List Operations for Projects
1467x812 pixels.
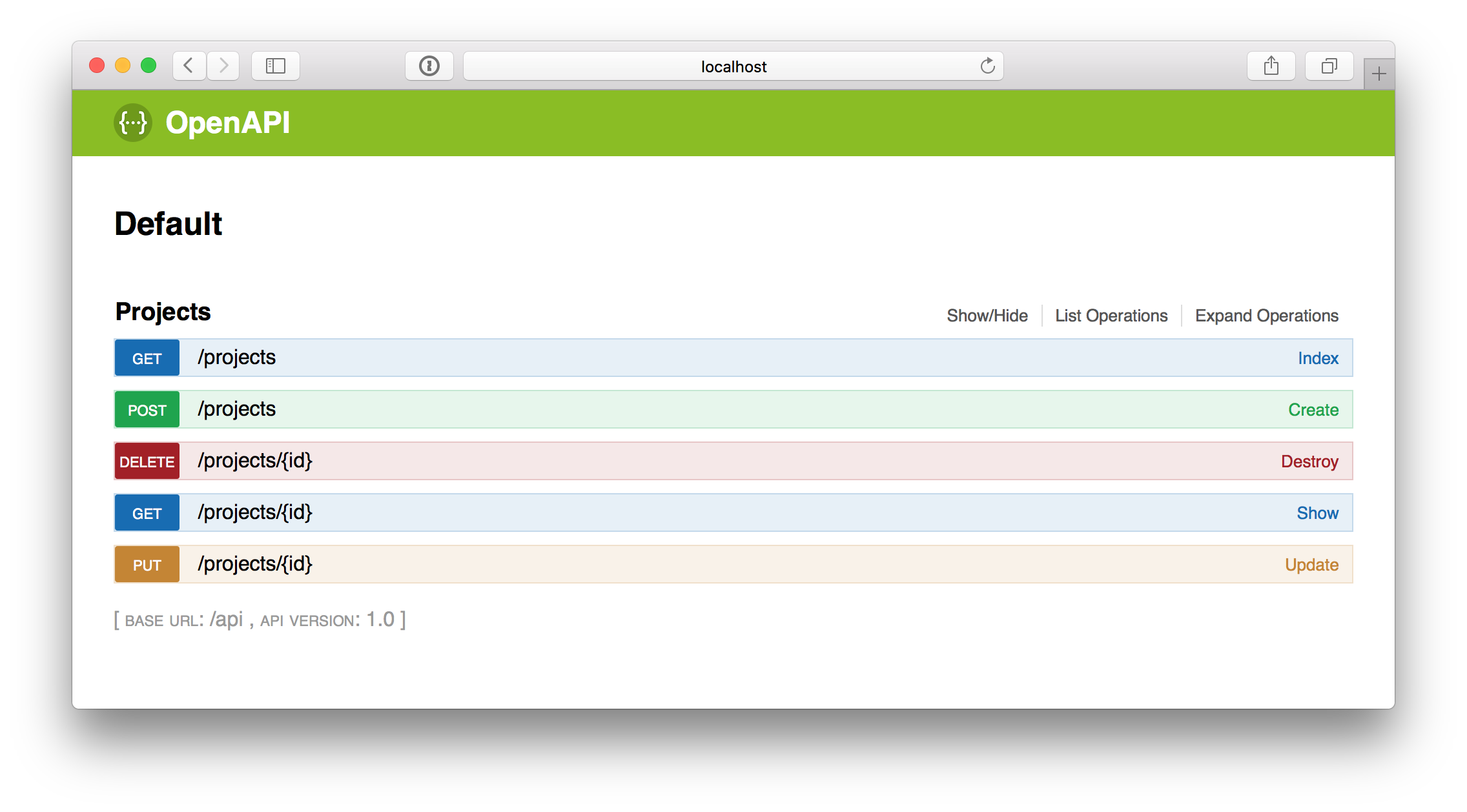click(1112, 315)
